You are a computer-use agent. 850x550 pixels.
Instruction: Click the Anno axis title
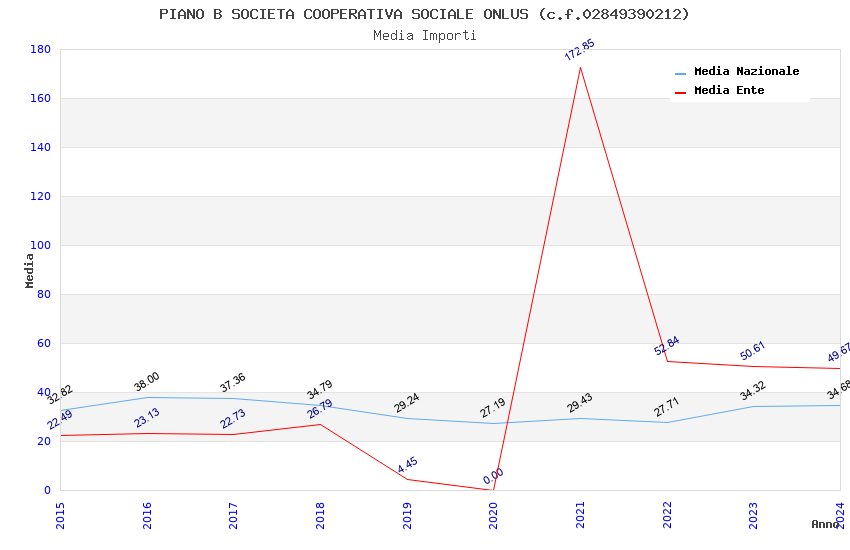[x=825, y=524]
